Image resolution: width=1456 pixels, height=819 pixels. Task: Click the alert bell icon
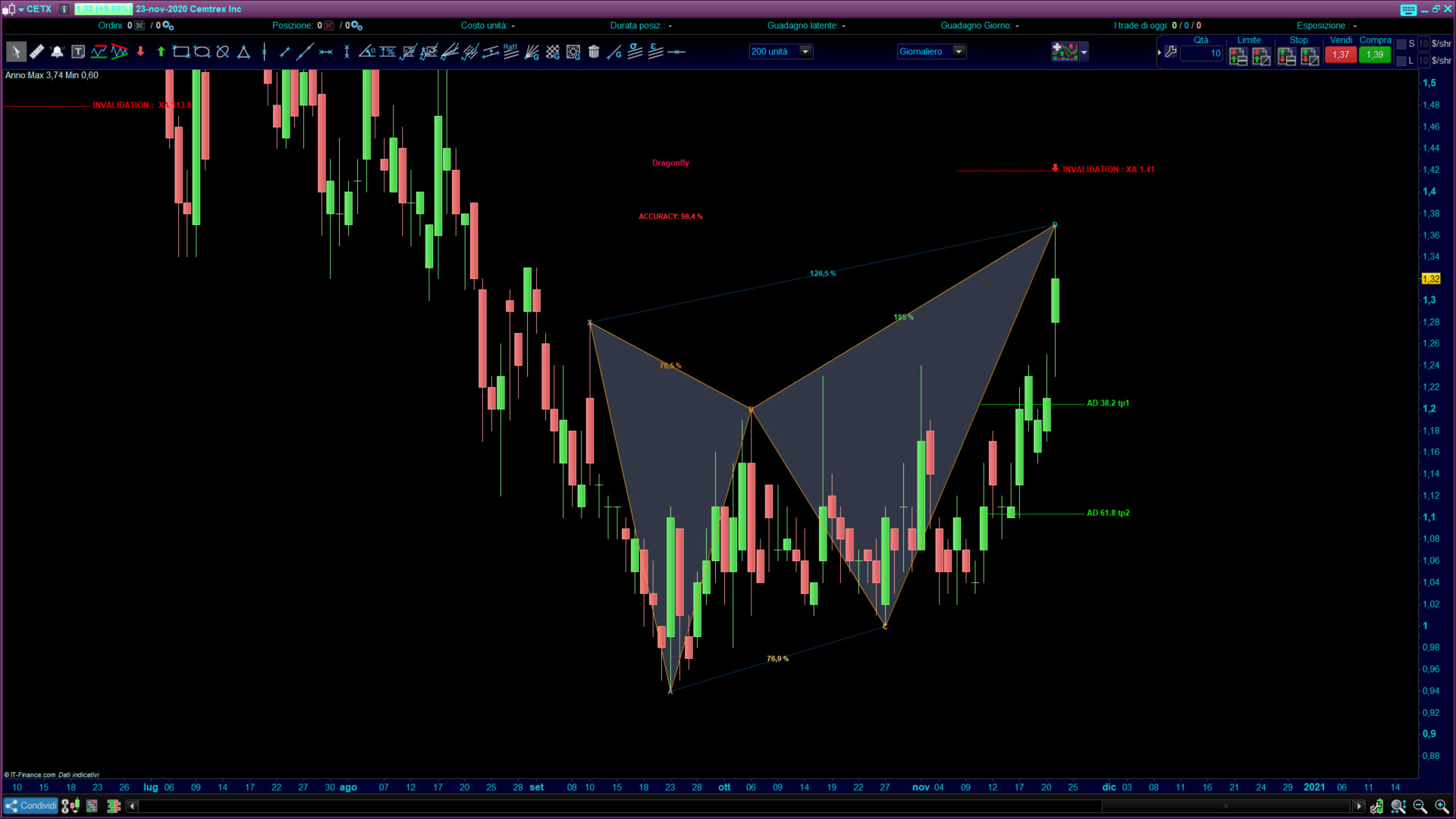pos(57,52)
